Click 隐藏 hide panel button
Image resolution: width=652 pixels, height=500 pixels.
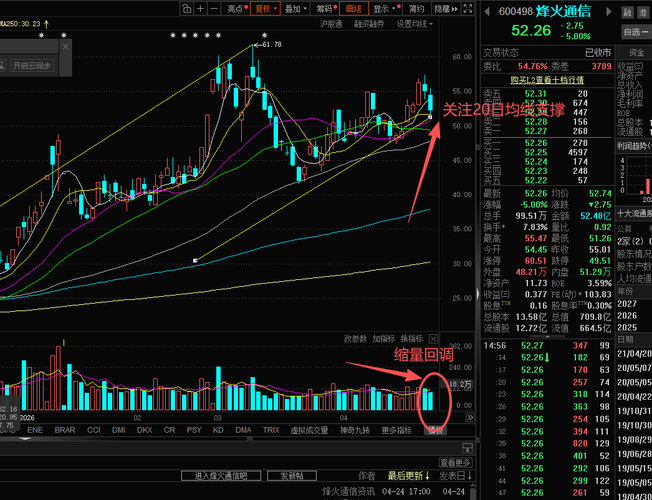pos(445,9)
